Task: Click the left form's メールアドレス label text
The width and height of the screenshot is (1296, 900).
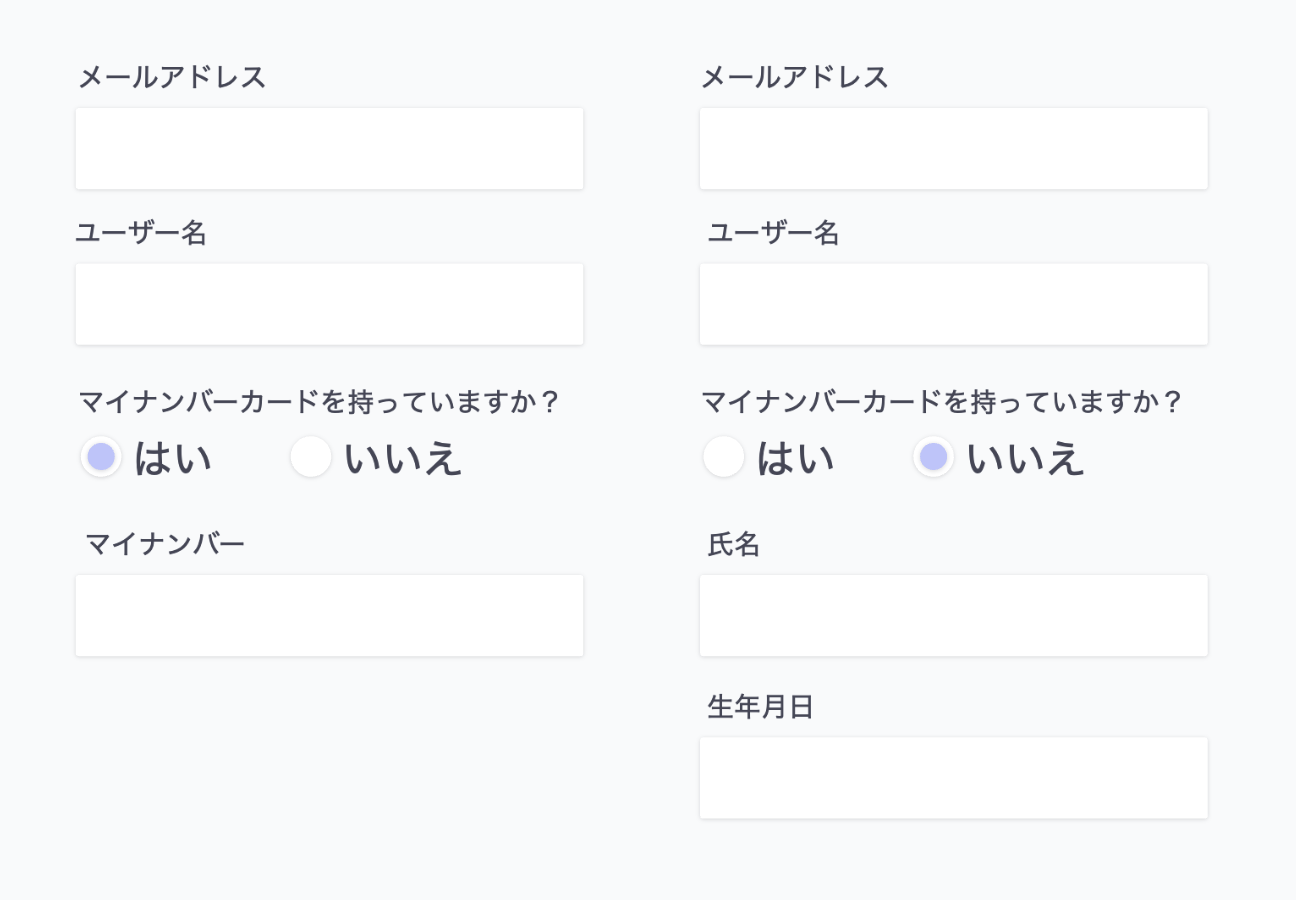Action: tap(172, 77)
